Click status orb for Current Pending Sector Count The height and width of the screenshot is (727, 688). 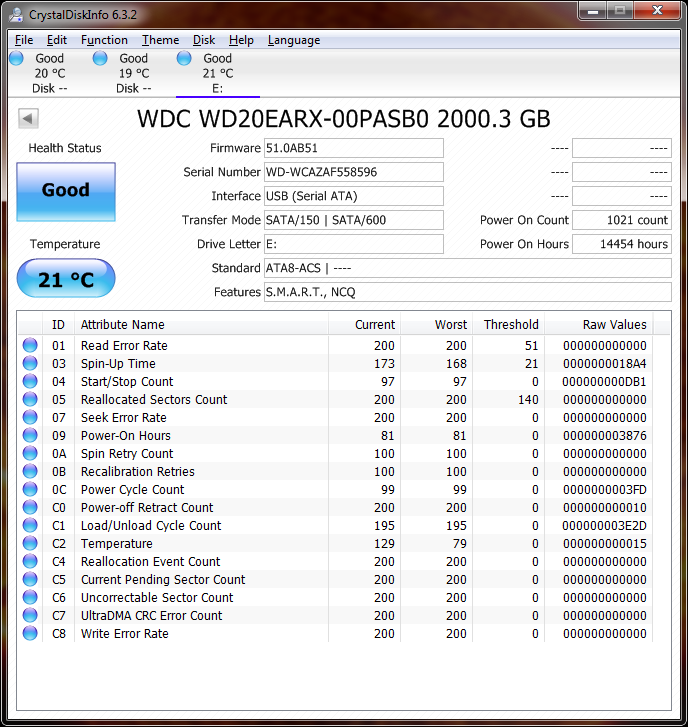tap(30, 580)
